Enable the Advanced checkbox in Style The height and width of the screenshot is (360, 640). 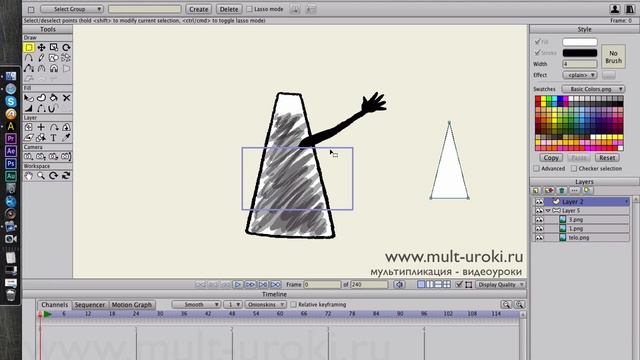click(536, 169)
